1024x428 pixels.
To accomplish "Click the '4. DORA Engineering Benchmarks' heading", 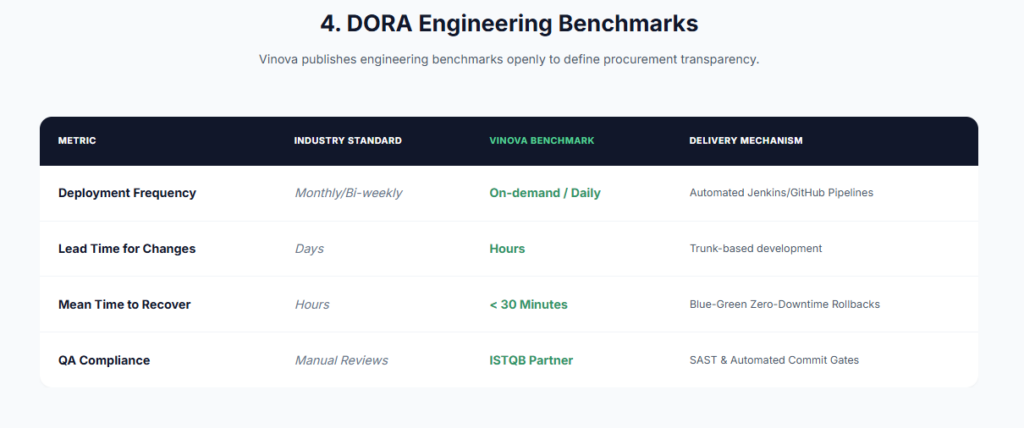I will tap(509, 24).
